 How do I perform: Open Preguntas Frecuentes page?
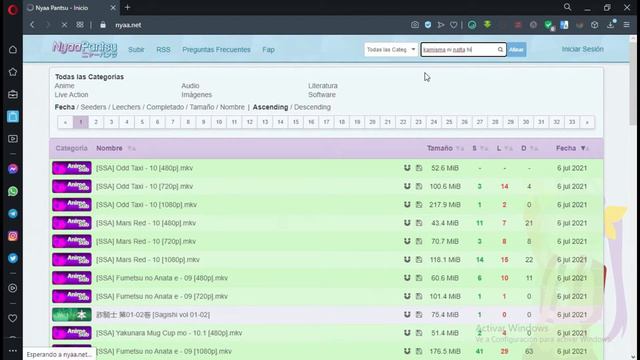[x=216, y=49]
